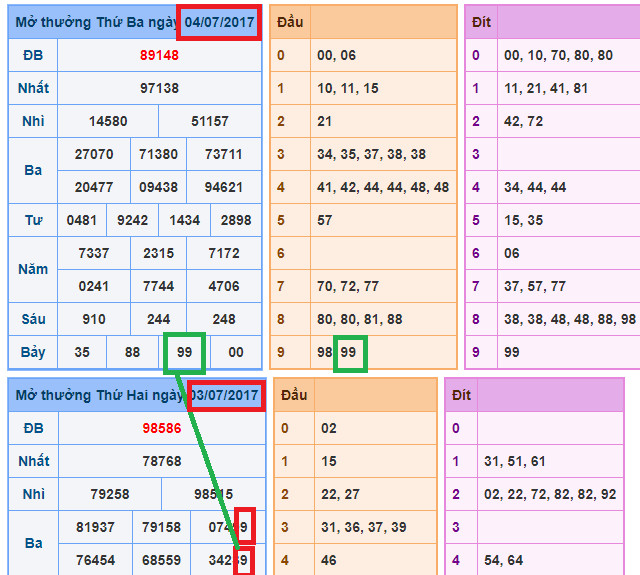640x575 pixels.
Task: Select sixth prize number 910
Action: point(94,319)
